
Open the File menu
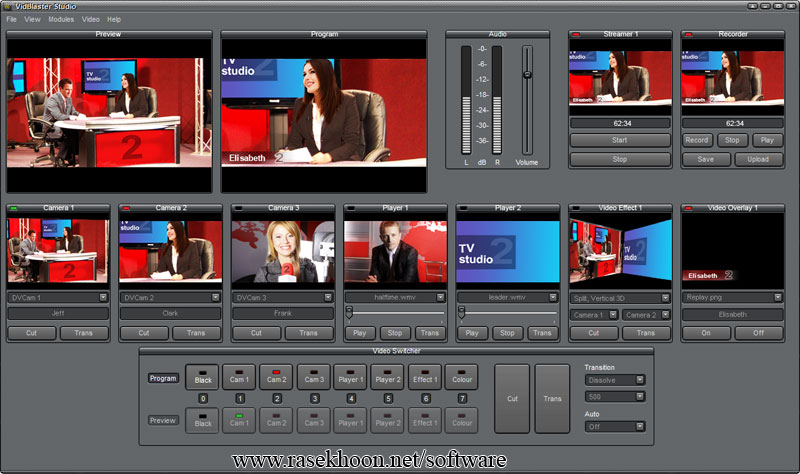(11, 19)
